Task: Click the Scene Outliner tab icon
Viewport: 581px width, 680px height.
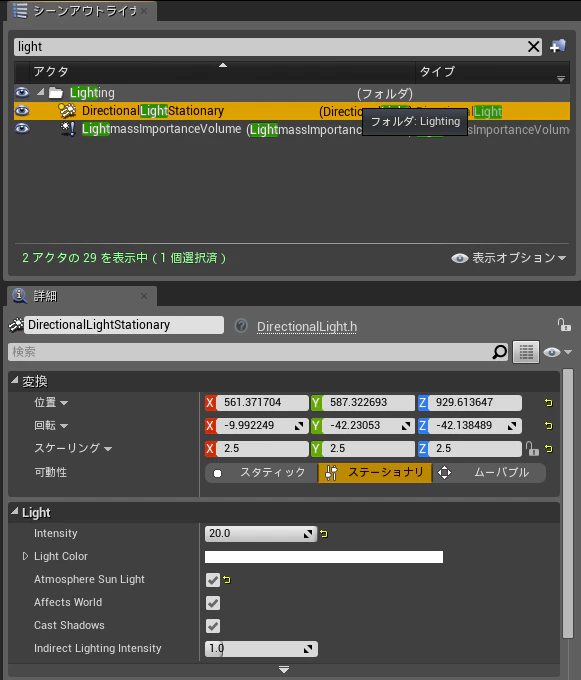Action: [20, 11]
